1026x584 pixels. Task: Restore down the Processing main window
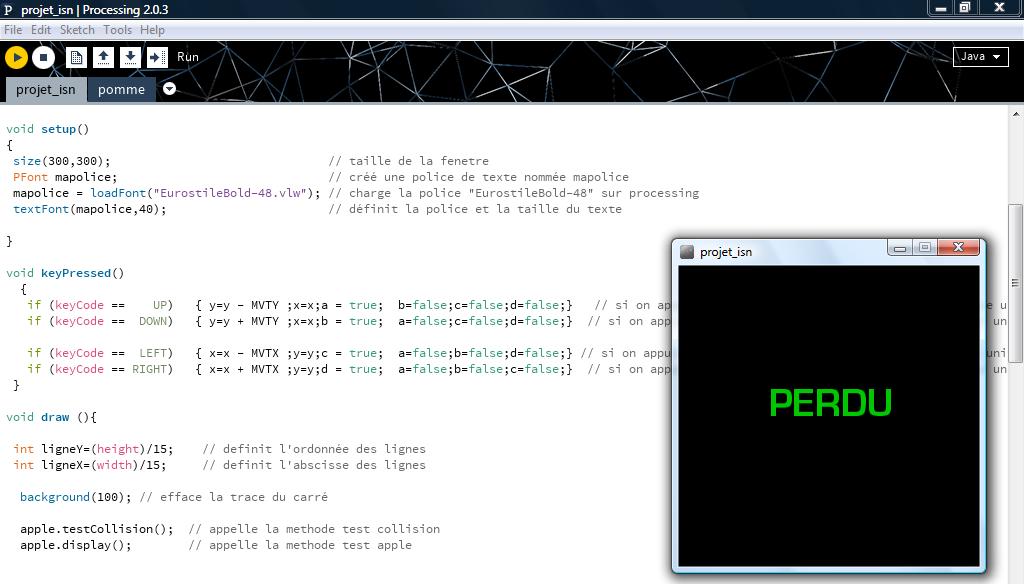964,8
